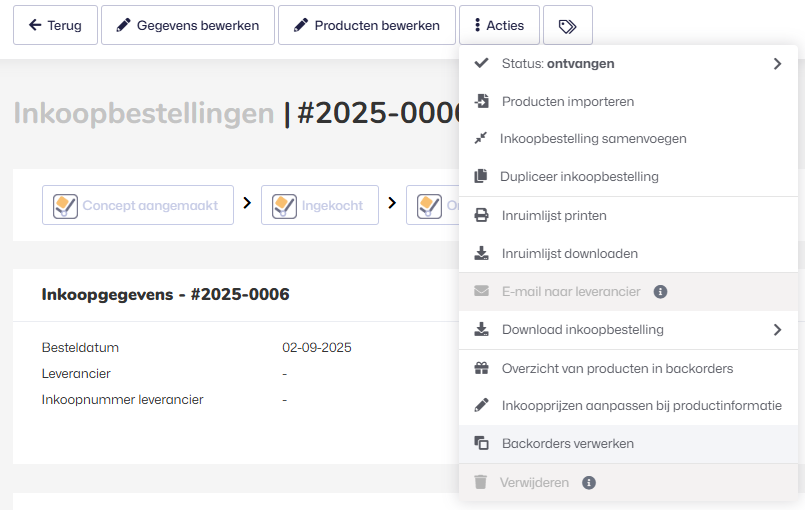Screen dimensions: 805x510
Task: Go back with the Terug button
Action: tap(55, 26)
